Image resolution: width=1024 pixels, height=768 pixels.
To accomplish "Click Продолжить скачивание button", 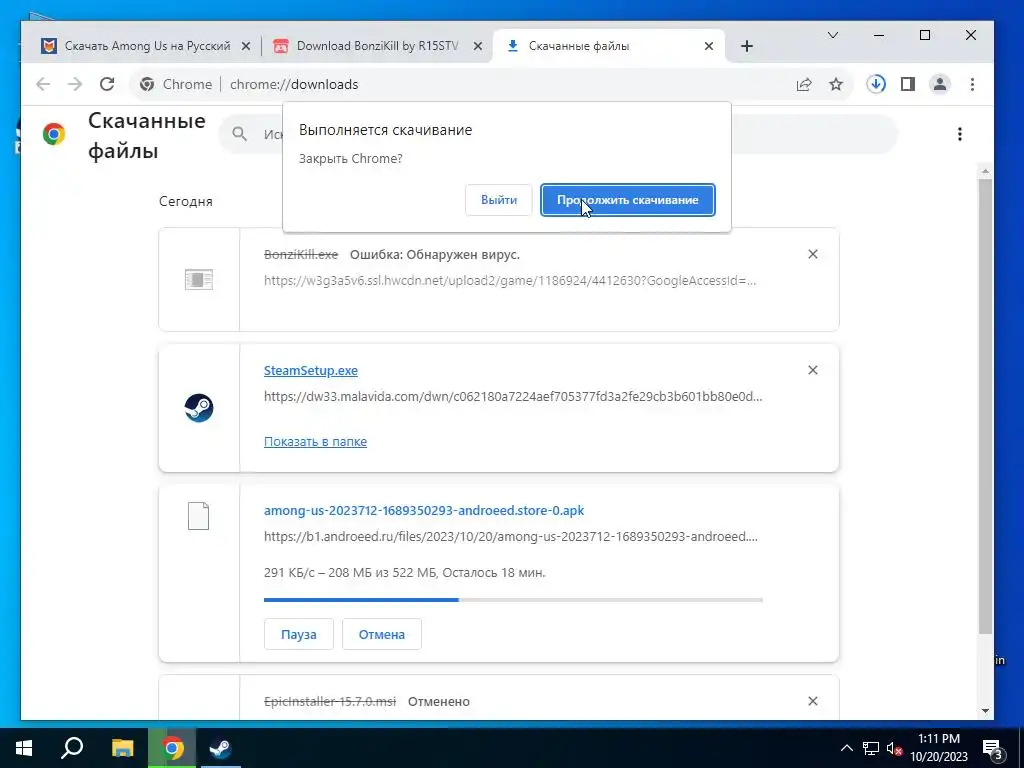I will pos(628,200).
